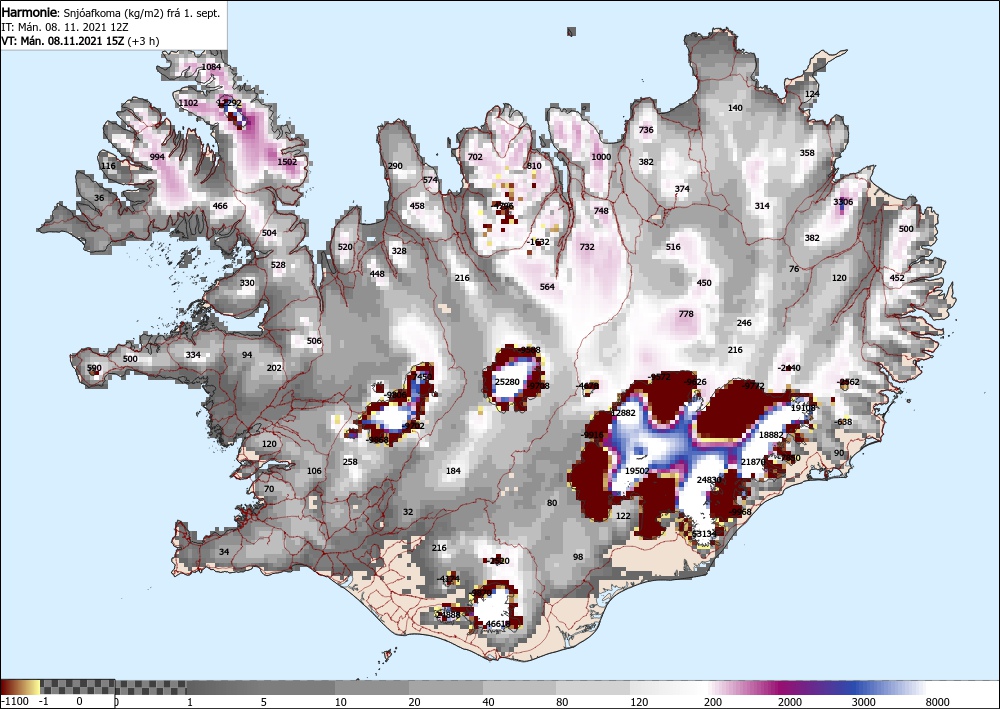Click the map value 290

[395, 166]
